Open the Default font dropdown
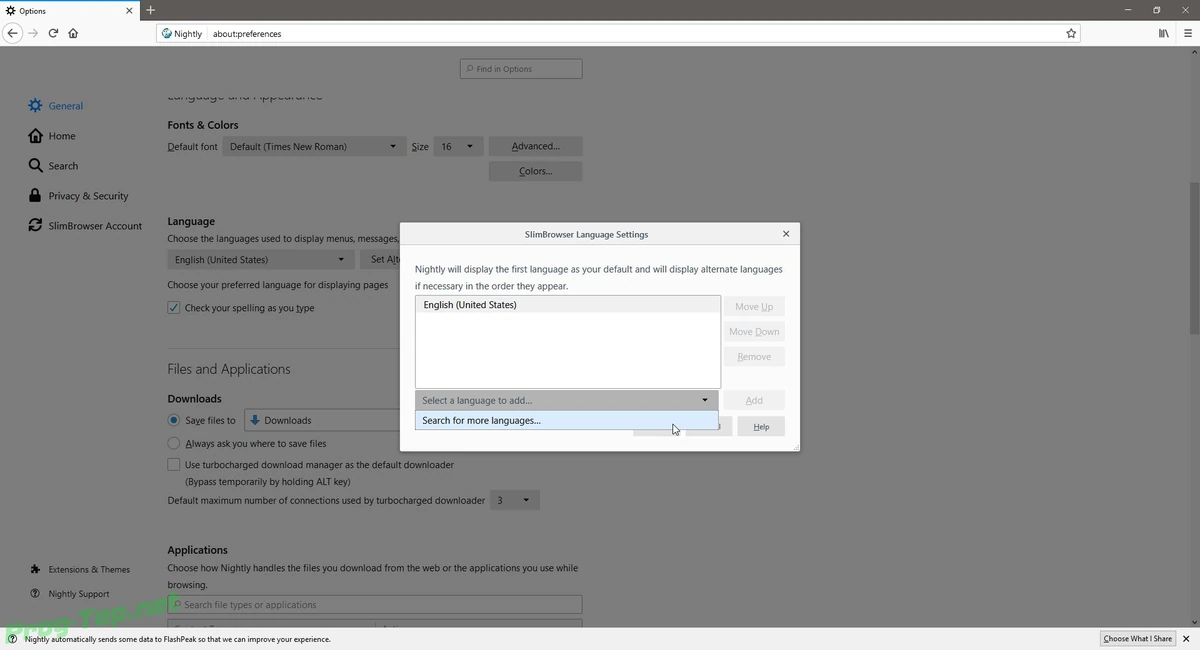This screenshot has width=1200, height=650. pyautogui.click(x=314, y=147)
